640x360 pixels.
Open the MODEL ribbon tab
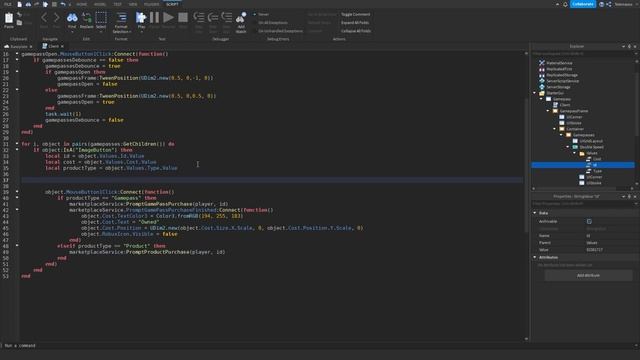tap(100, 4)
